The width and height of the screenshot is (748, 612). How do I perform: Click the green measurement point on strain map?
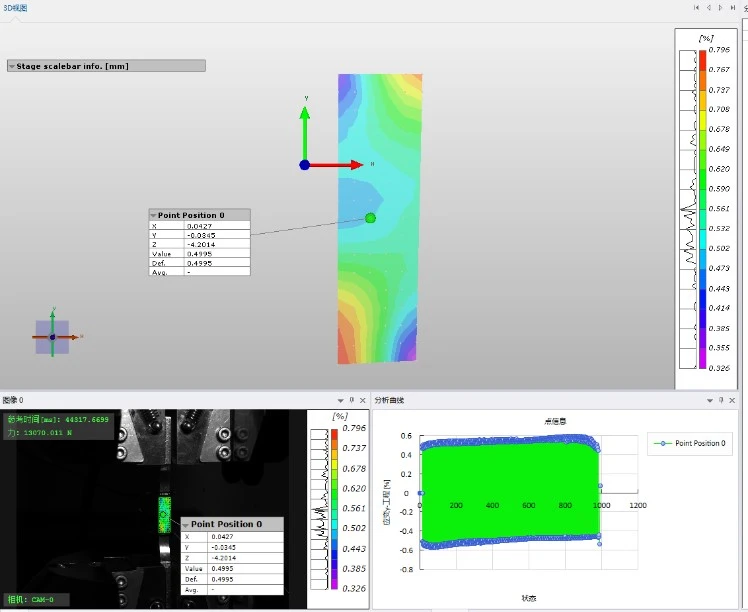click(370, 218)
